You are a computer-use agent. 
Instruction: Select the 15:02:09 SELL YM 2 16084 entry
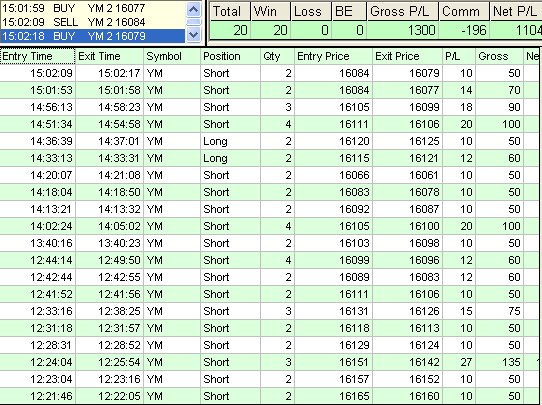coord(93,22)
